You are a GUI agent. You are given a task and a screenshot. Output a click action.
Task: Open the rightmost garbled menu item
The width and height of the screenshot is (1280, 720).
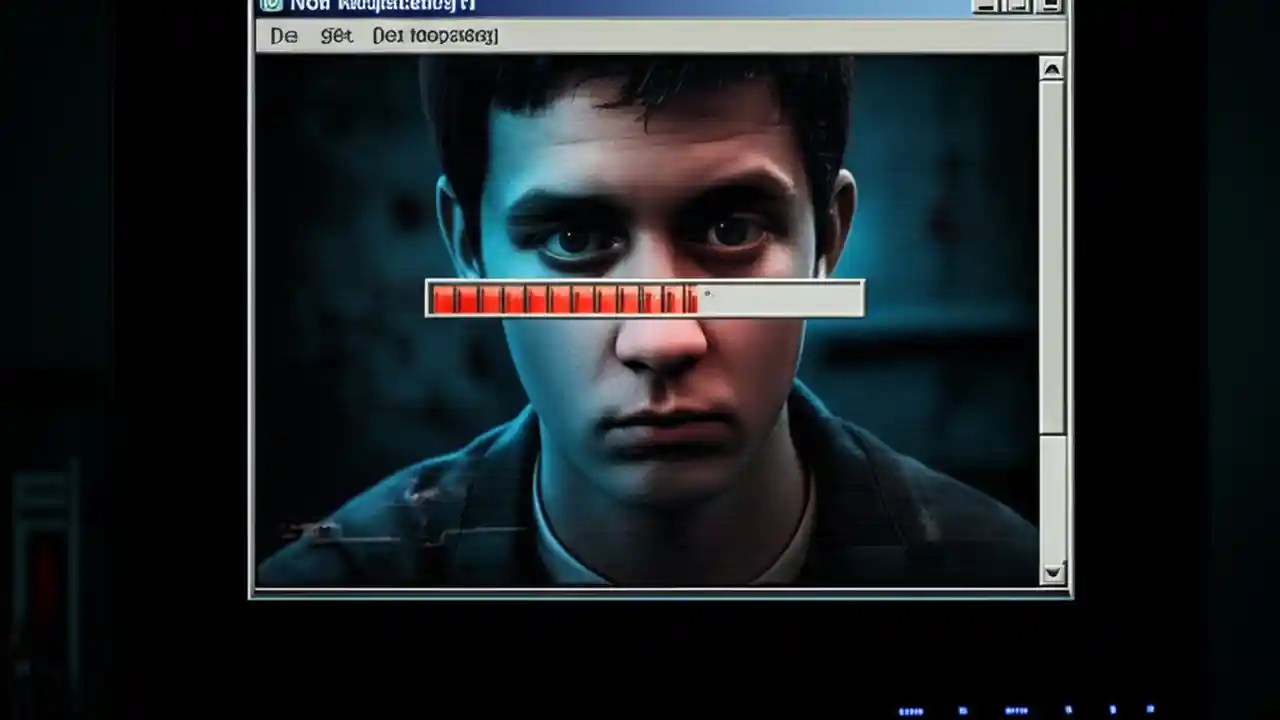[x=437, y=36]
